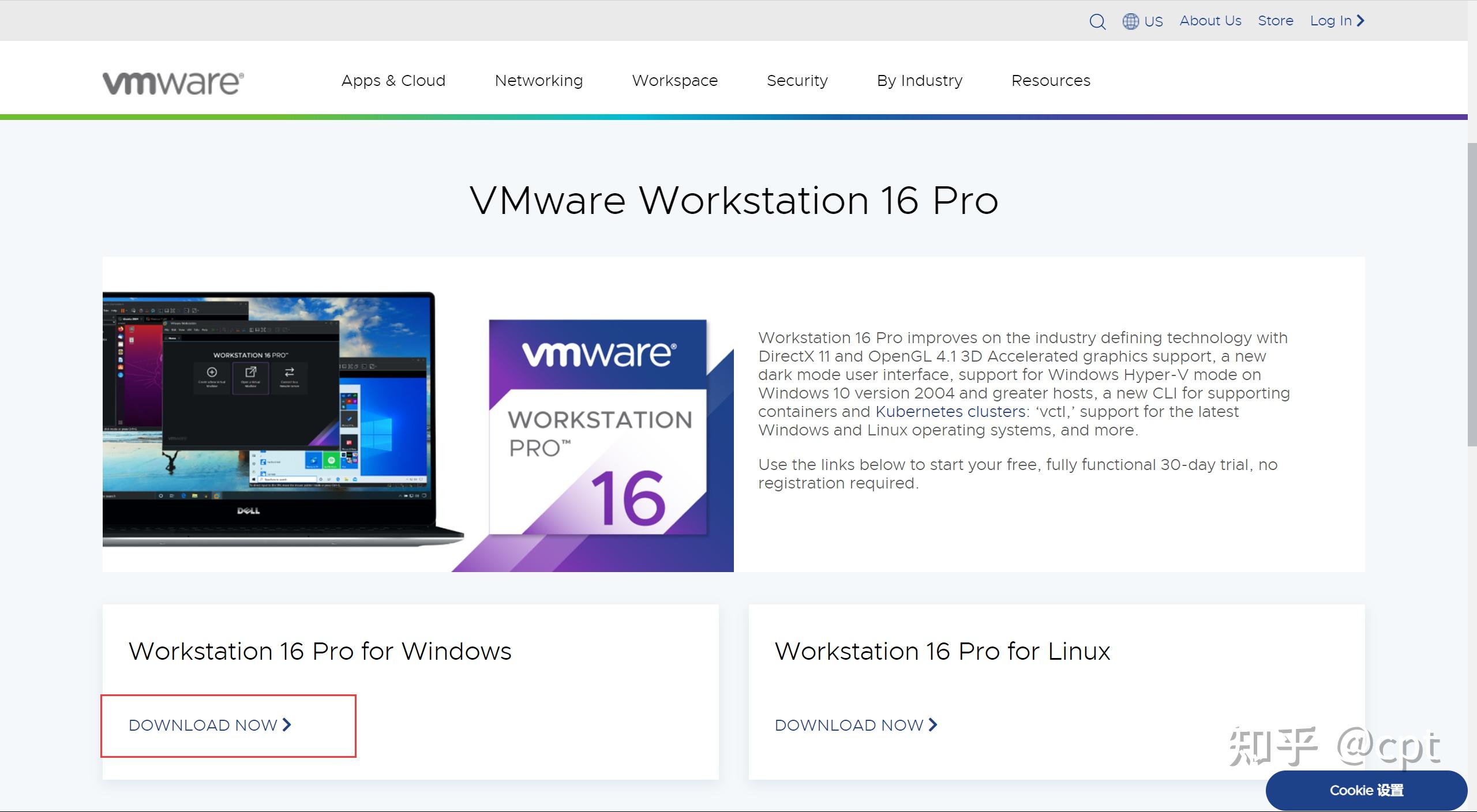Click the Log In chevron arrow
The image size is (1477, 812).
click(x=1360, y=21)
